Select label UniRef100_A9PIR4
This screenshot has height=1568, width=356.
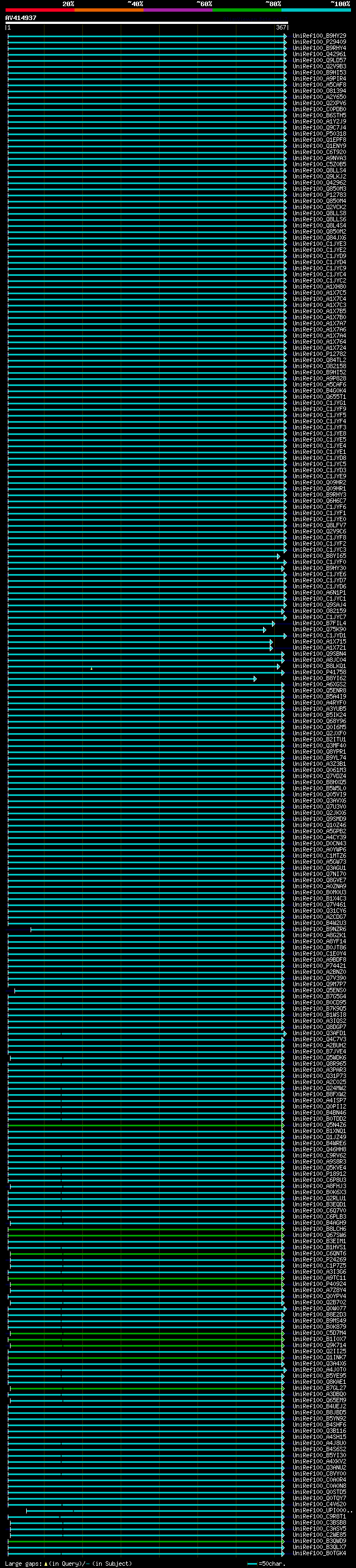(319, 78)
